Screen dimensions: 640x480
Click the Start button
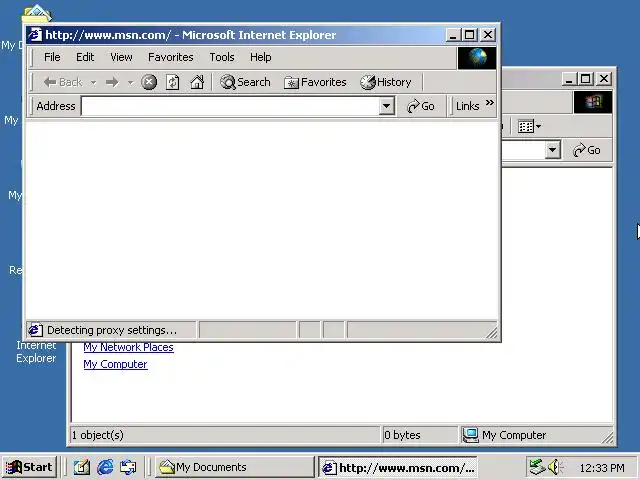pyautogui.click(x=29, y=467)
